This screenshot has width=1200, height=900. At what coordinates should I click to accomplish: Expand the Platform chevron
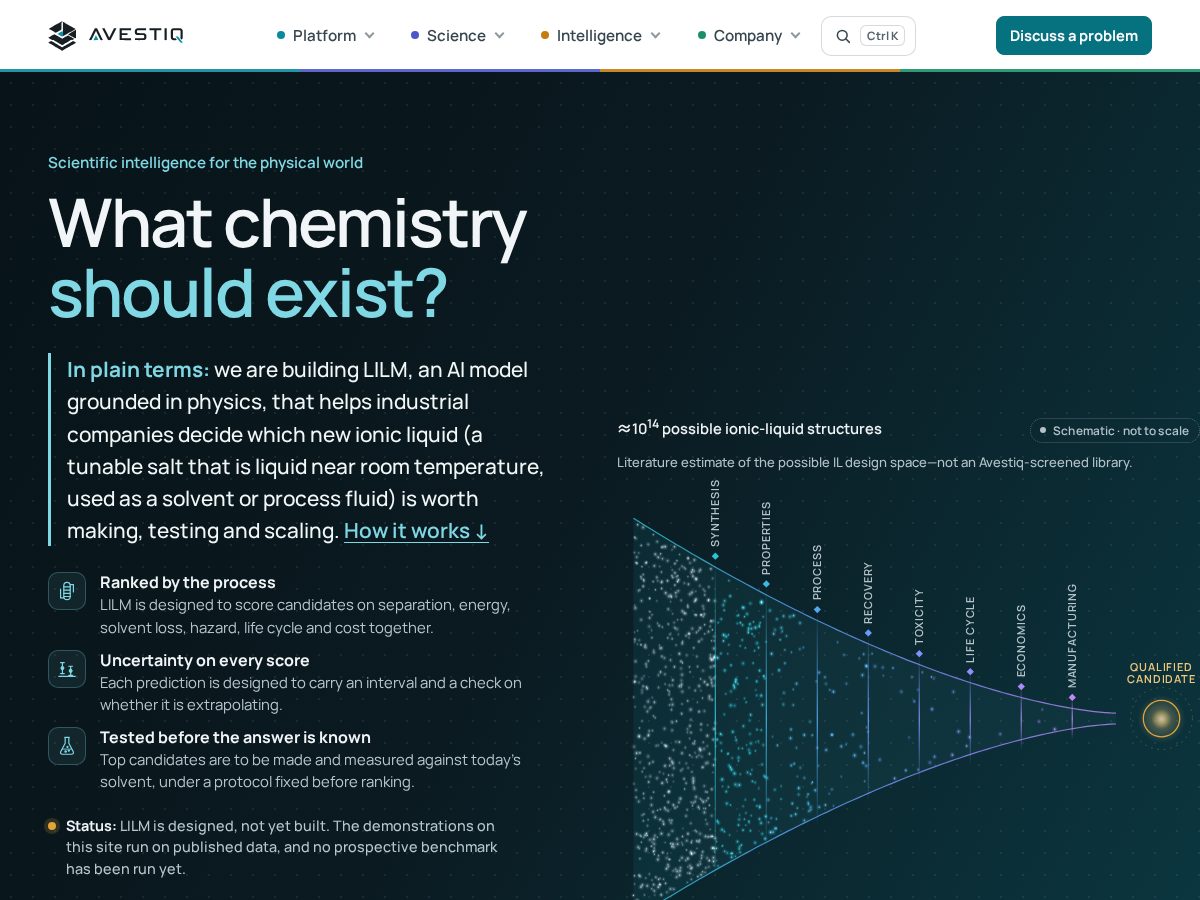click(x=369, y=36)
